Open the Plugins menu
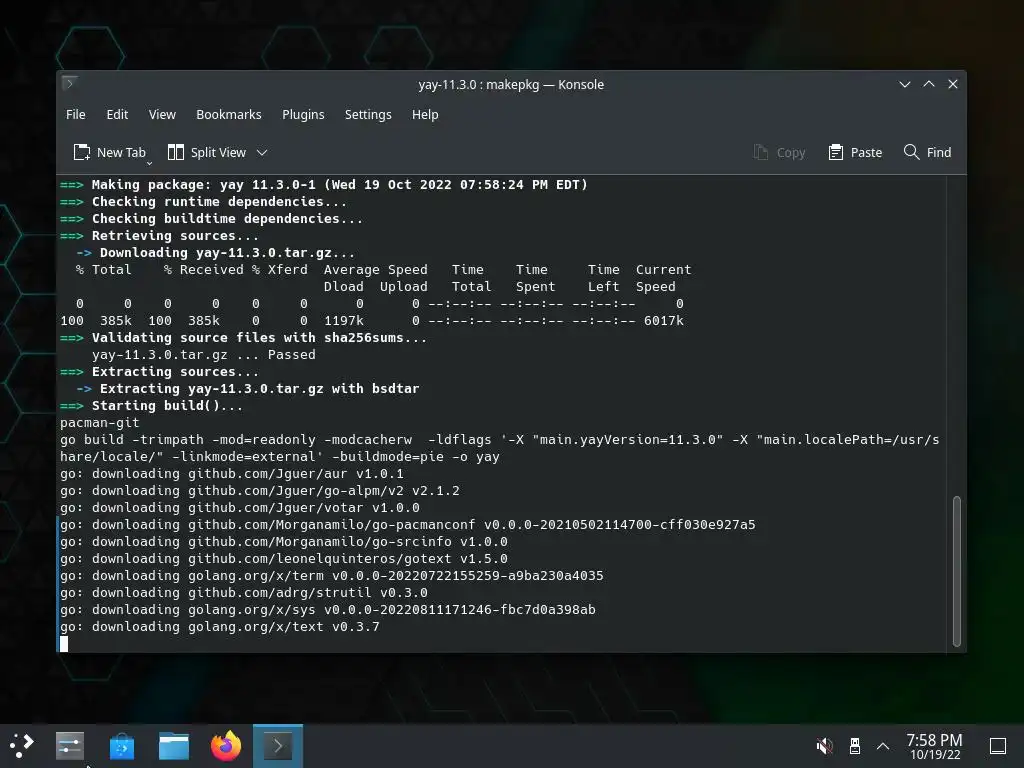This screenshot has width=1024, height=768. [303, 114]
